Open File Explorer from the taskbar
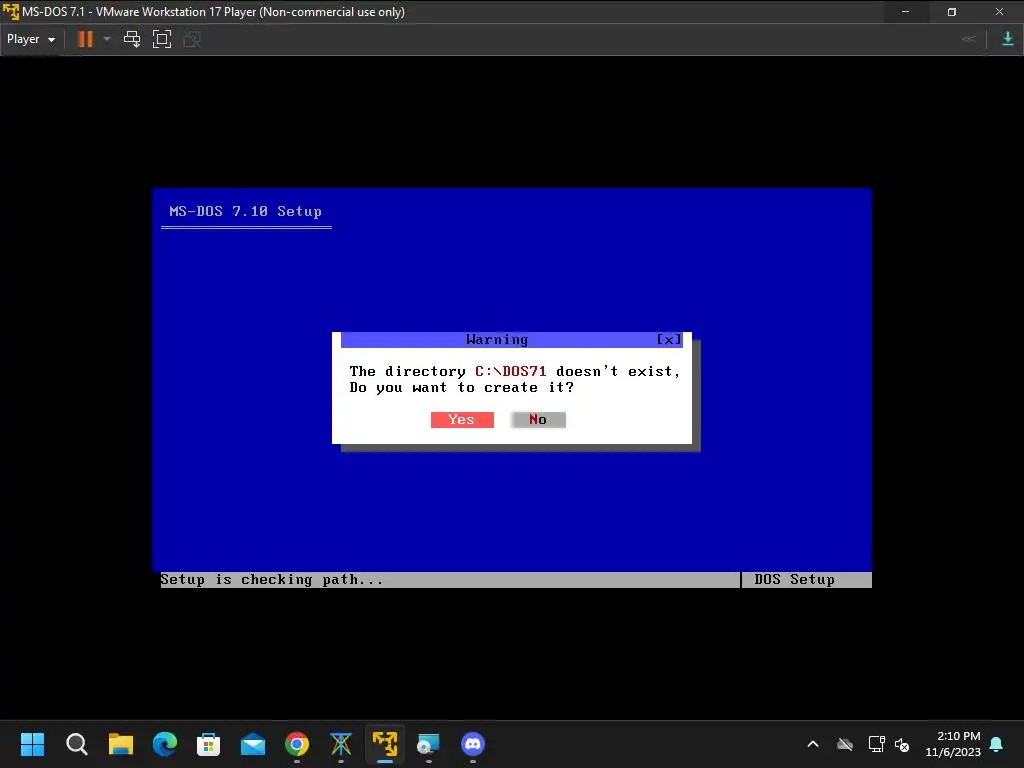The width and height of the screenshot is (1024, 768). 121,744
